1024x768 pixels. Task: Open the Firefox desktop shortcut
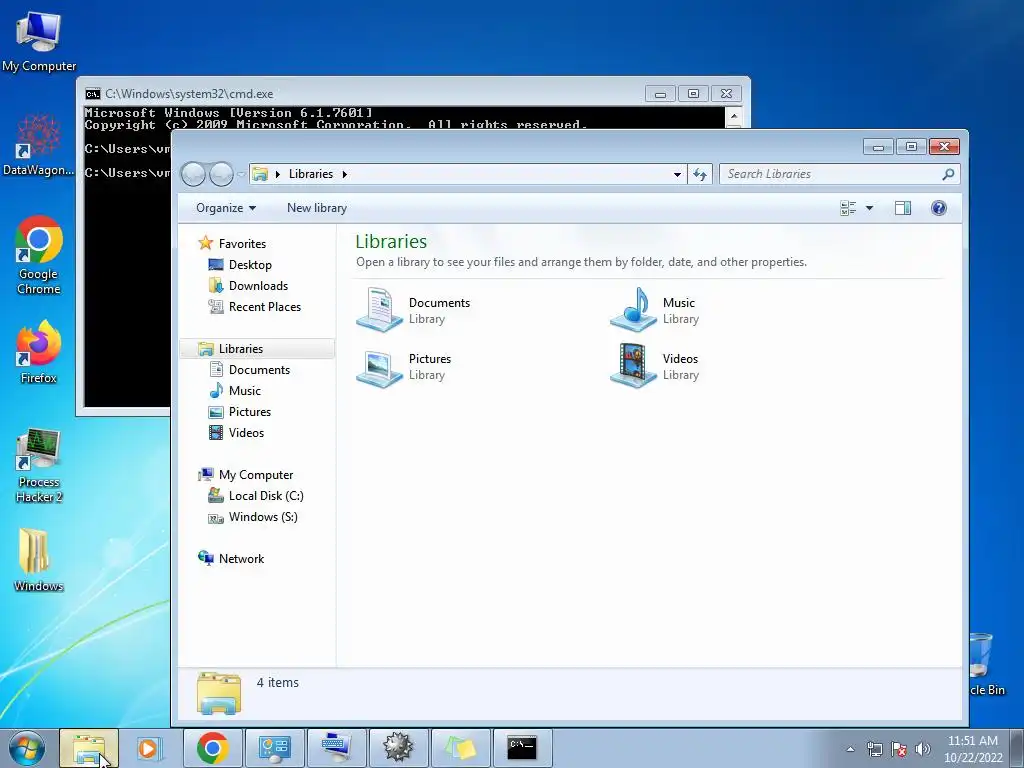[39, 352]
